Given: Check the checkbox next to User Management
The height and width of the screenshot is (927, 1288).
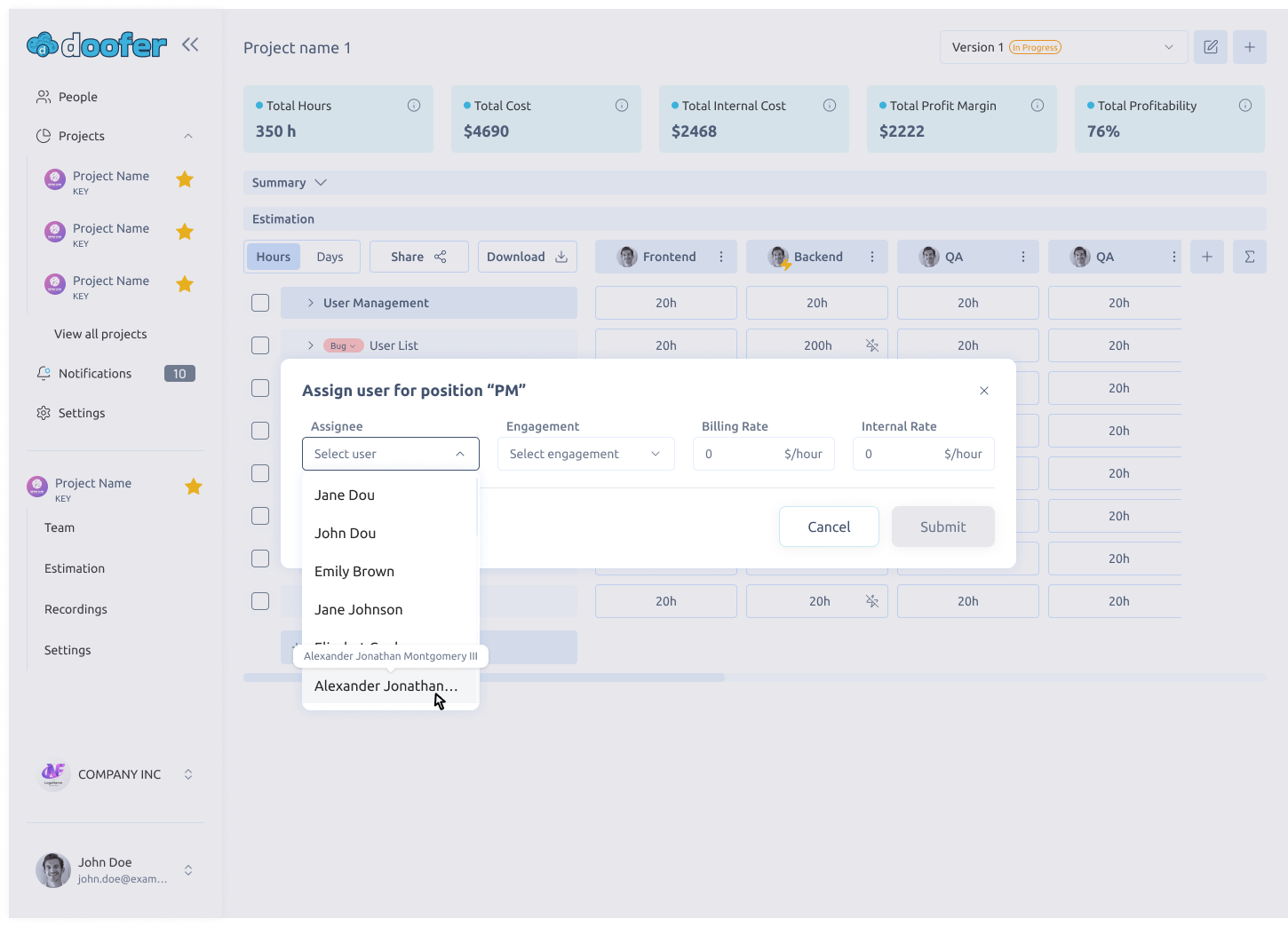Looking at the screenshot, I should pyautogui.click(x=260, y=303).
